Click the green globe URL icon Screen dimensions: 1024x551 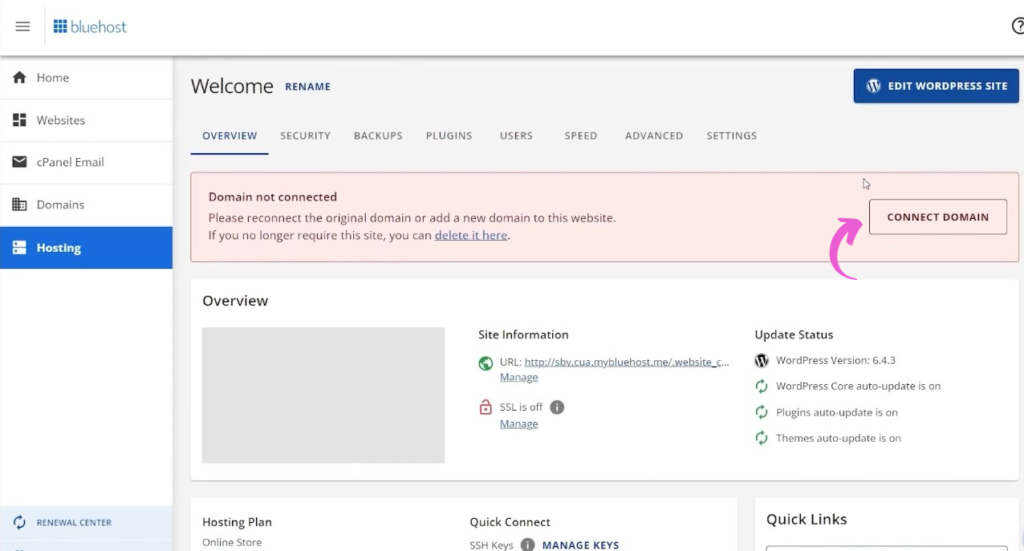click(x=485, y=363)
